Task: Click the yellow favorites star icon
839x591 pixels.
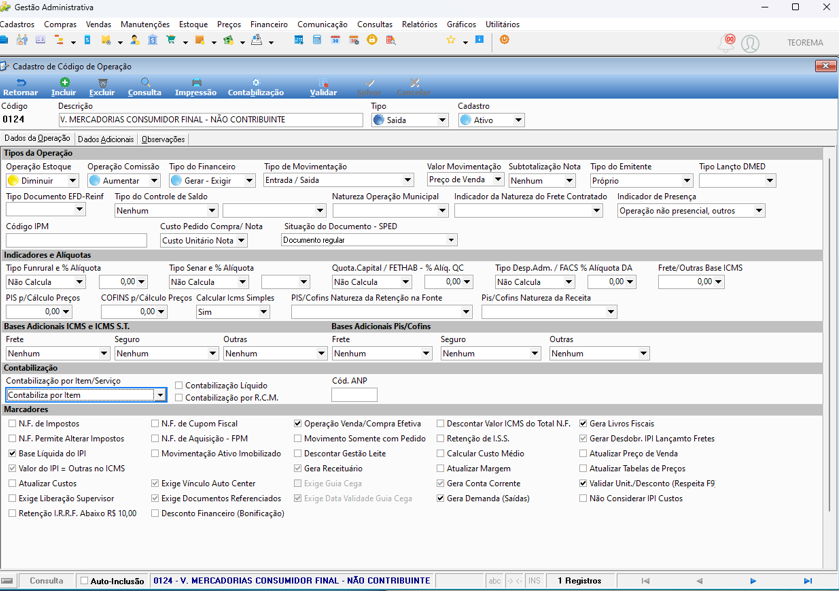Action: (451, 40)
